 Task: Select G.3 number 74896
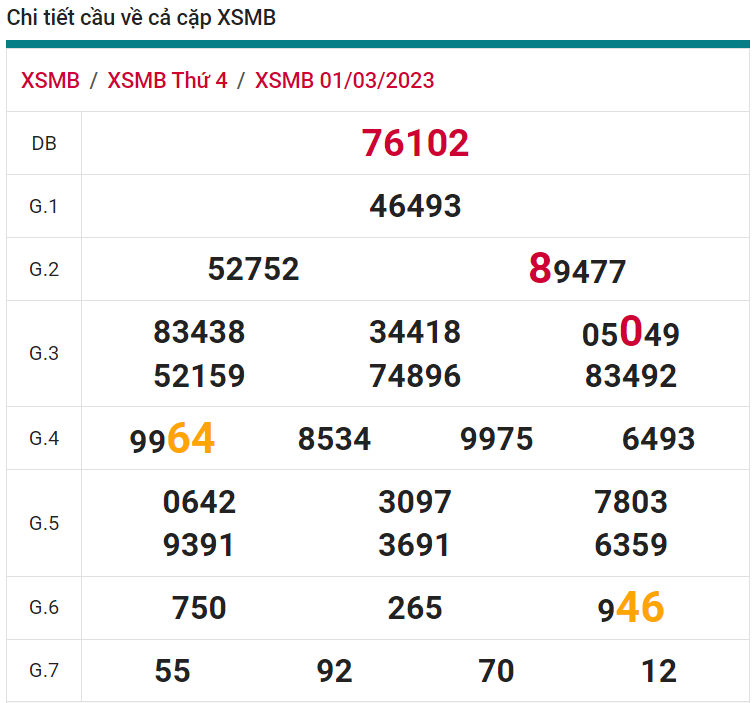pyautogui.click(x=415, y=376)
